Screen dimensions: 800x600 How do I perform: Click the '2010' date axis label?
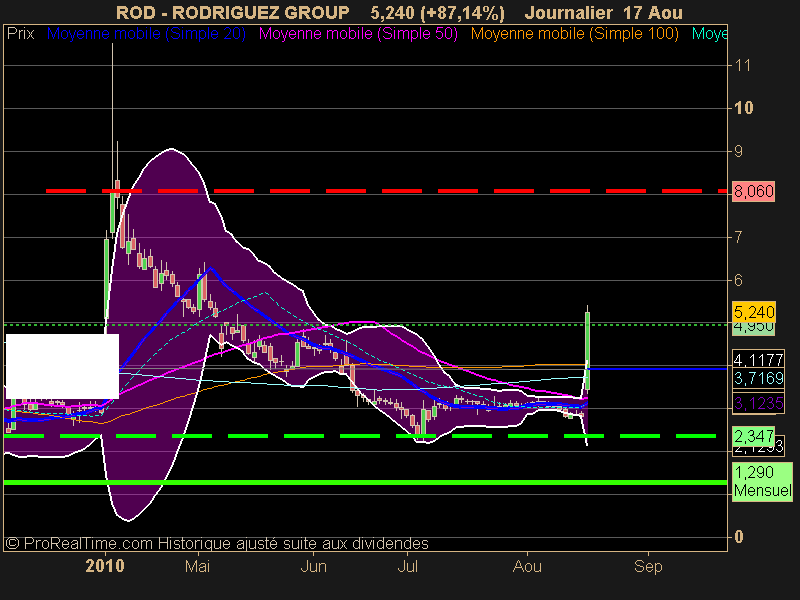pyautogui.click(x=105, y=566)
